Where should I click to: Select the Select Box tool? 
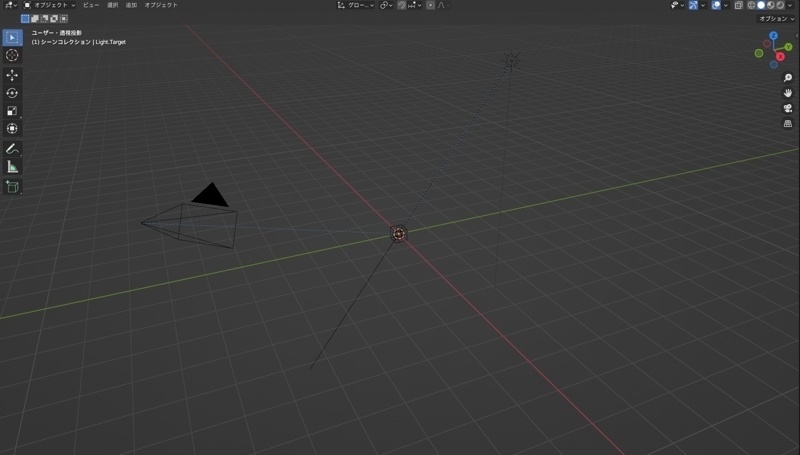point(12,38)
